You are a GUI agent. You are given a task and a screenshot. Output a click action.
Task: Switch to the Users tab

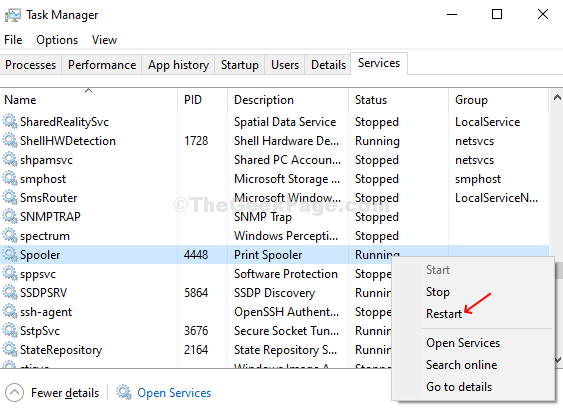pos(285,65)
